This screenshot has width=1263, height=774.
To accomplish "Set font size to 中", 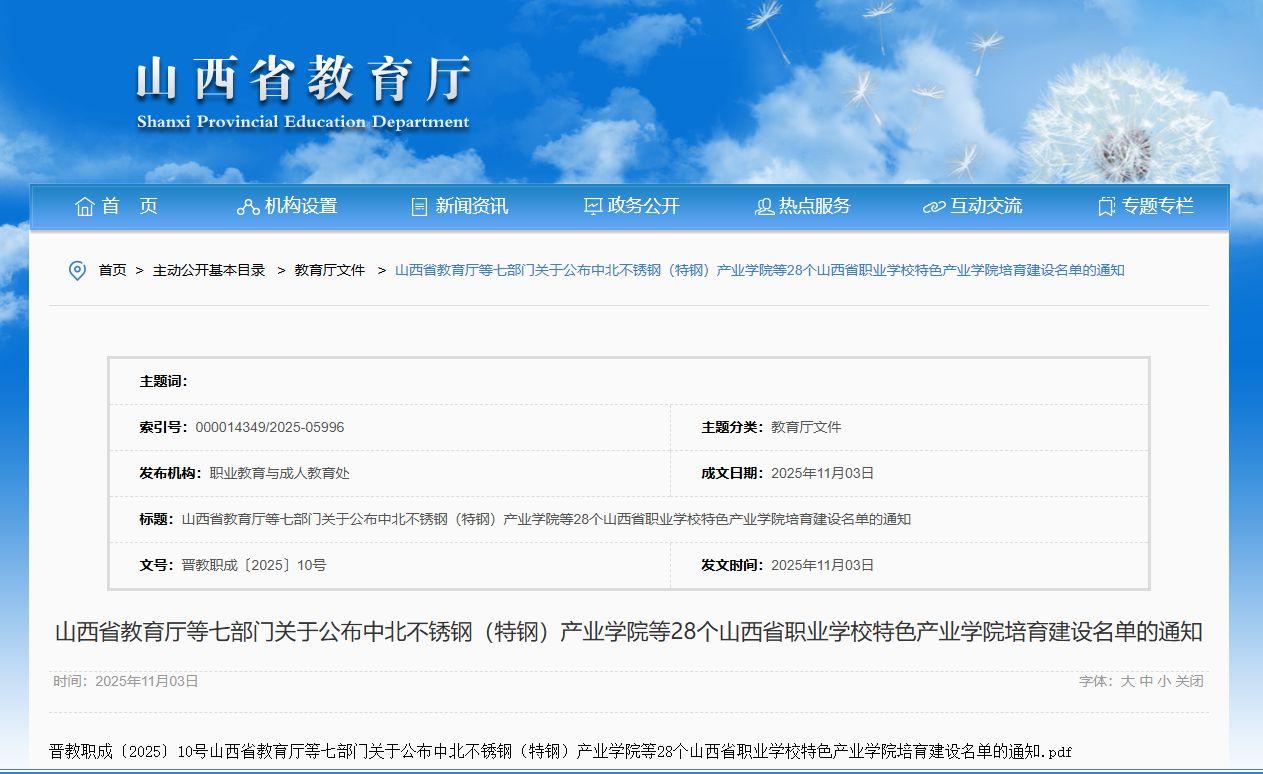I will coord(1146,681).
